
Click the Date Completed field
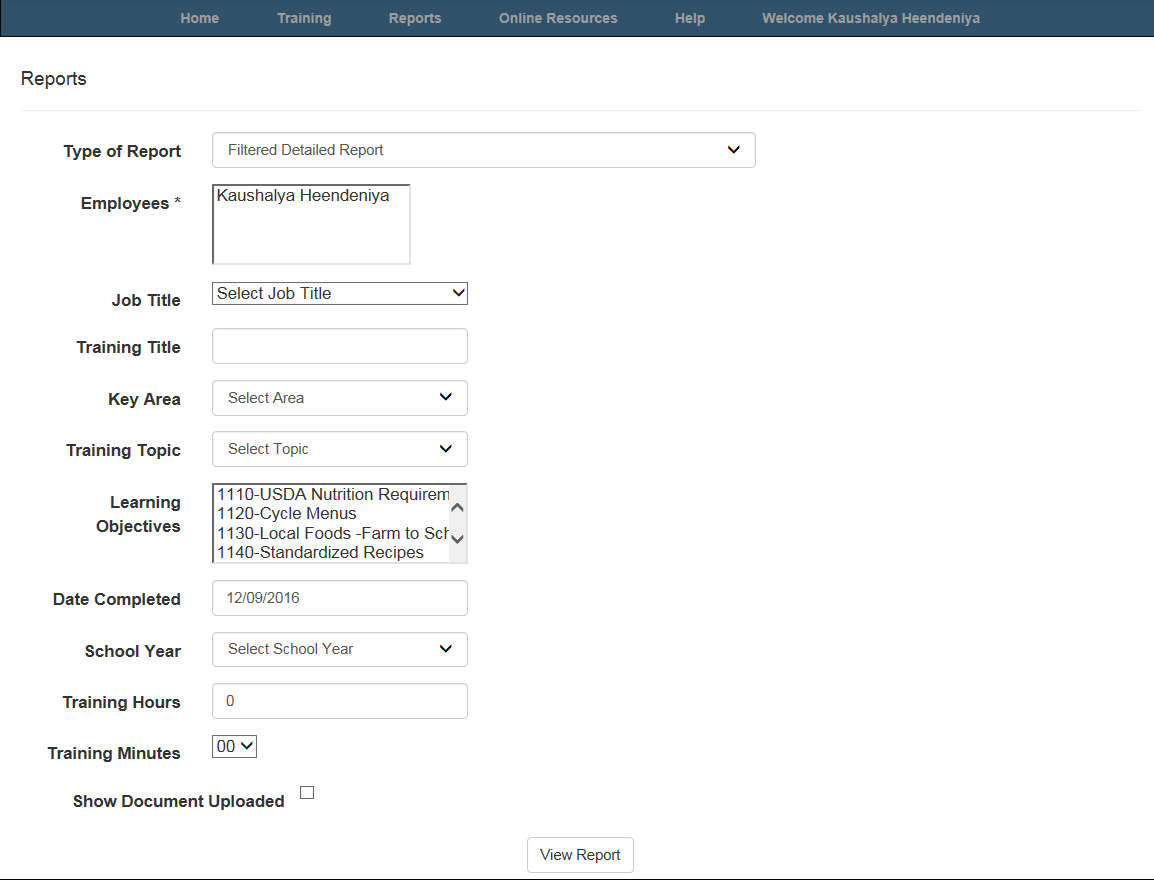(340, 598)
